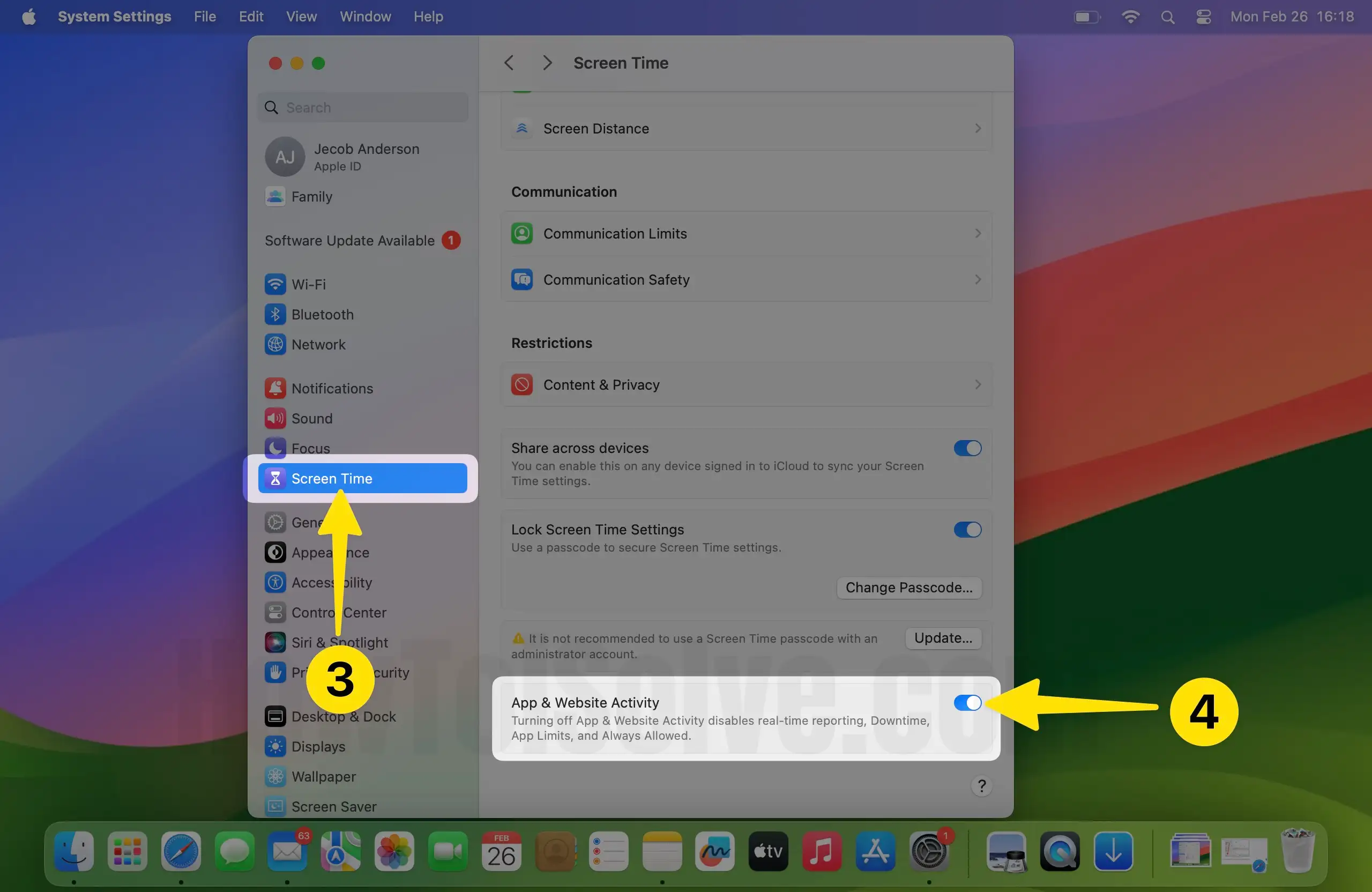Screen dimensions: 1372x892
Task: Click the Change Passcode button
Action: click(909, 587)
